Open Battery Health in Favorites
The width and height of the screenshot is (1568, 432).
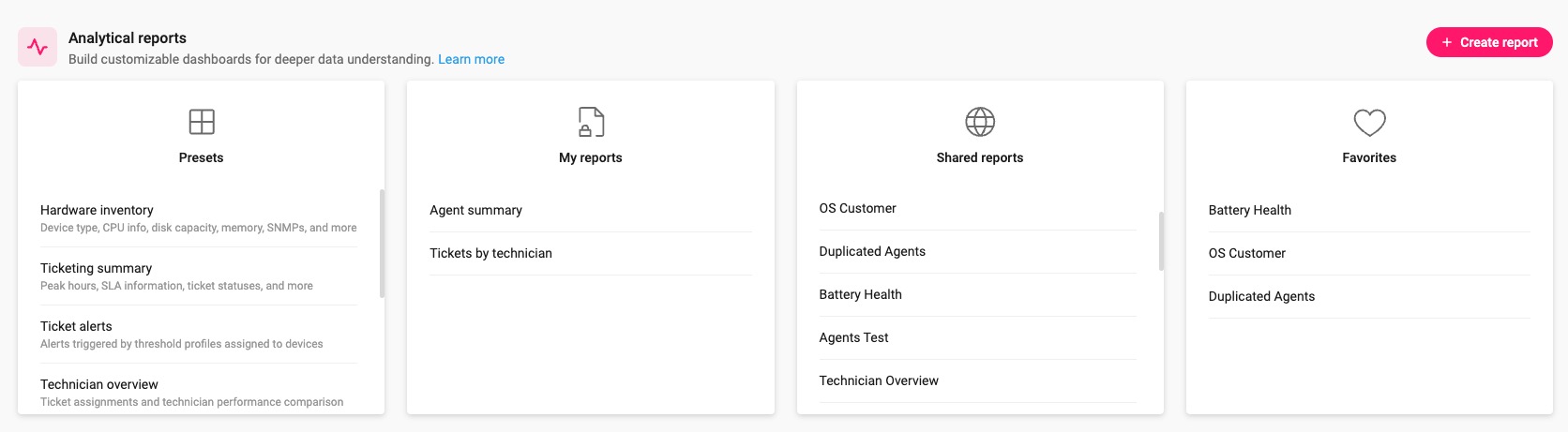(1249, 210)
